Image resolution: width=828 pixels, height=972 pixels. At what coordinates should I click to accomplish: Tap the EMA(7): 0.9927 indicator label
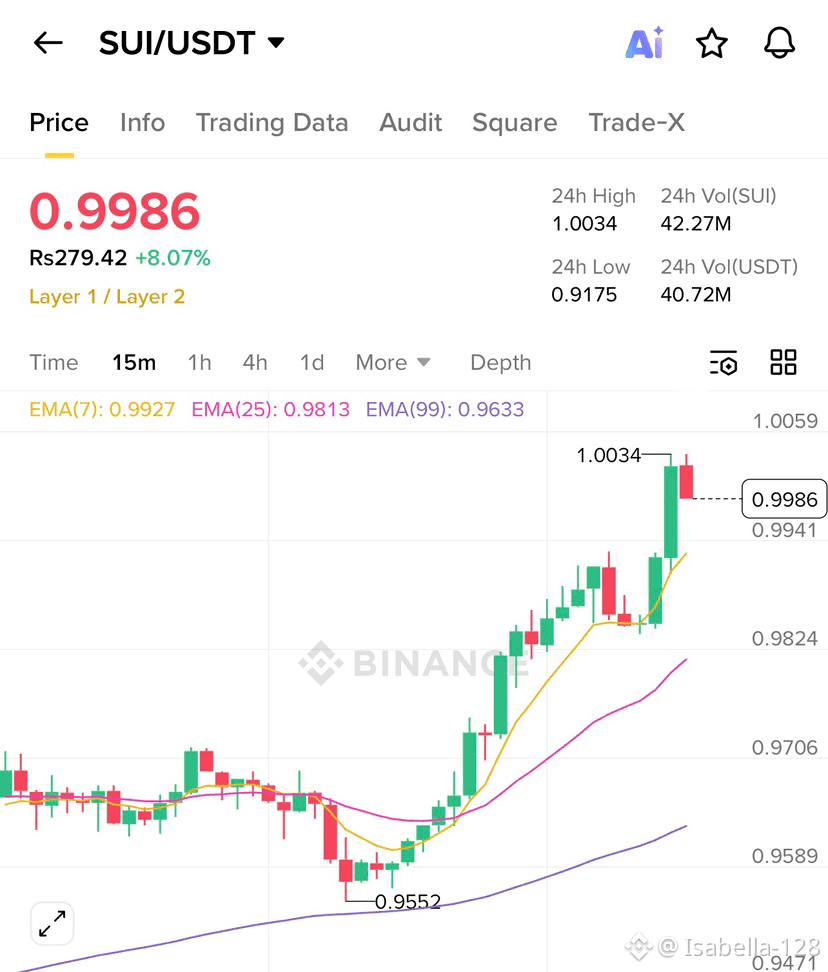(x=102, y=410)
